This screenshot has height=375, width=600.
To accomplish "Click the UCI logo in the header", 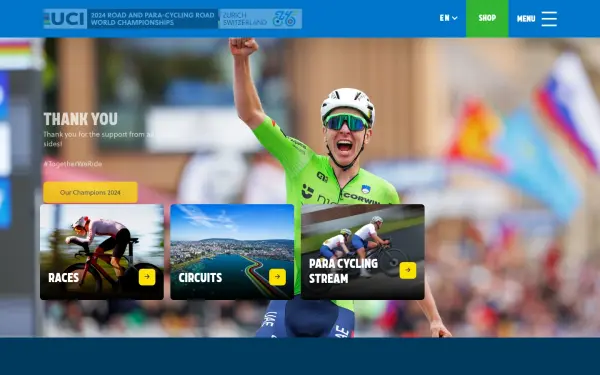I will (65, 19).
